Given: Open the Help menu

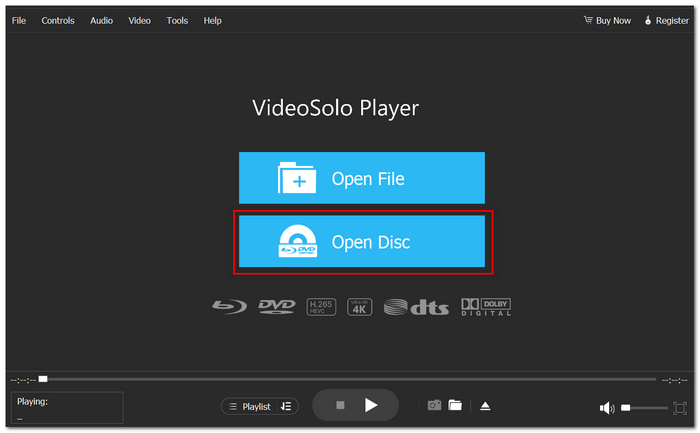Looking at the screenshot, I should [x=212, y=21].
